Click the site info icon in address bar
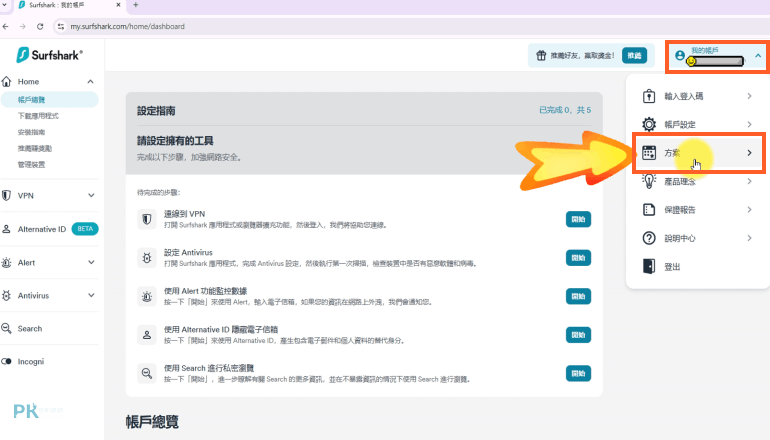This screenshot has height=440, width=770. point(61,27)
